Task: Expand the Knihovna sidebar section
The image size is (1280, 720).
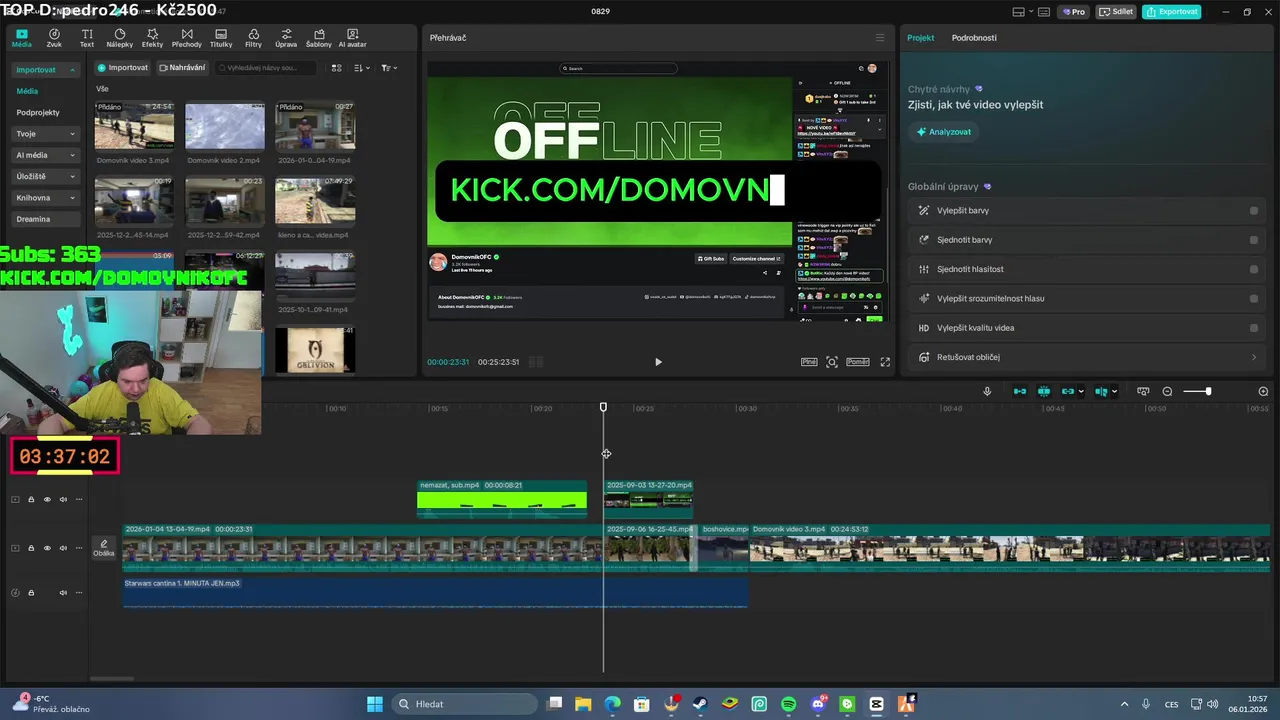Action: click(46, 198)
